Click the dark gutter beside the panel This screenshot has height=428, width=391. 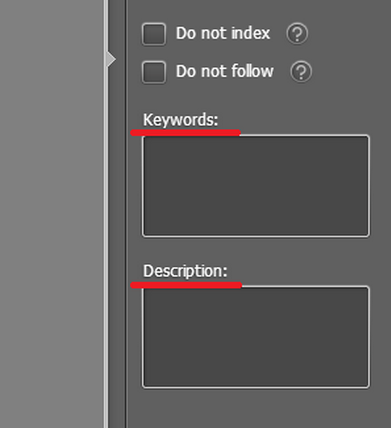coord(117,233)
